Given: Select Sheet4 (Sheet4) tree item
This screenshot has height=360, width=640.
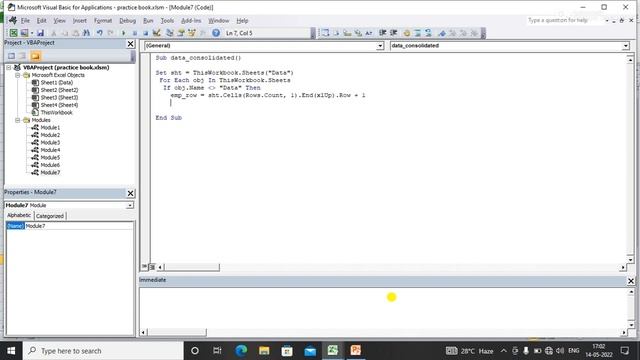Looking at the screenshot, I should 59,105.
